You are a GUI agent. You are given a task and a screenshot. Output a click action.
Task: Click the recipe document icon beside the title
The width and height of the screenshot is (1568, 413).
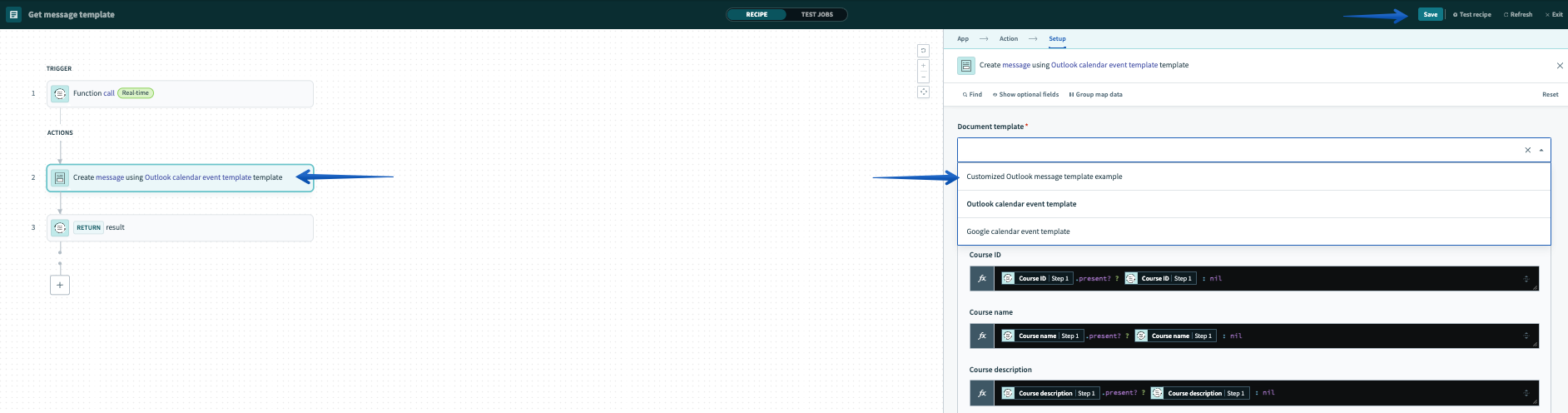click(13, 14)
